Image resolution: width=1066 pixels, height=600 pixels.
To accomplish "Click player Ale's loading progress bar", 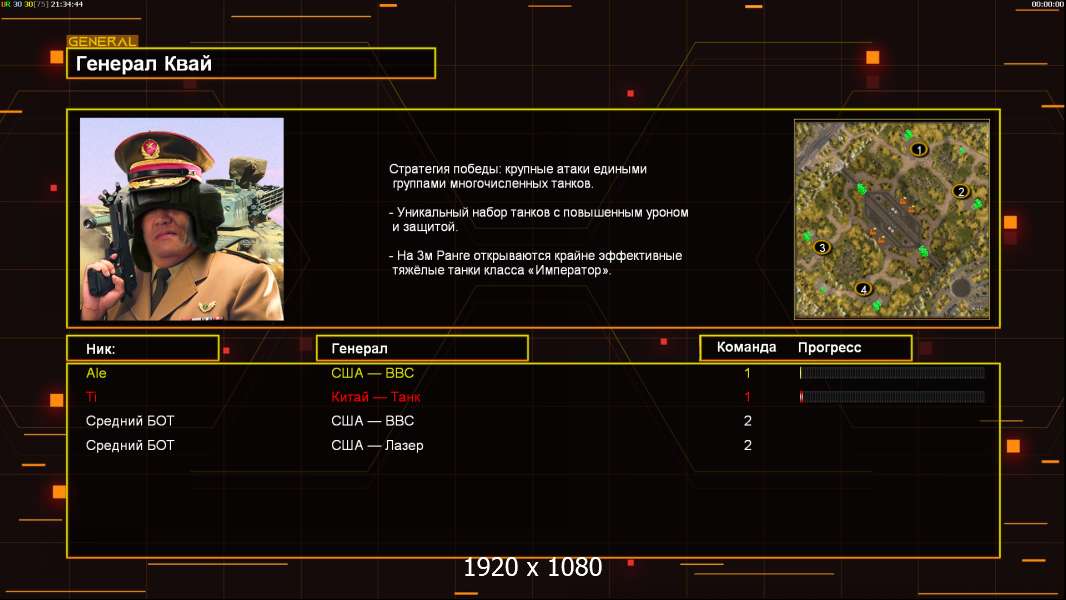I will (x=892, y=373).
